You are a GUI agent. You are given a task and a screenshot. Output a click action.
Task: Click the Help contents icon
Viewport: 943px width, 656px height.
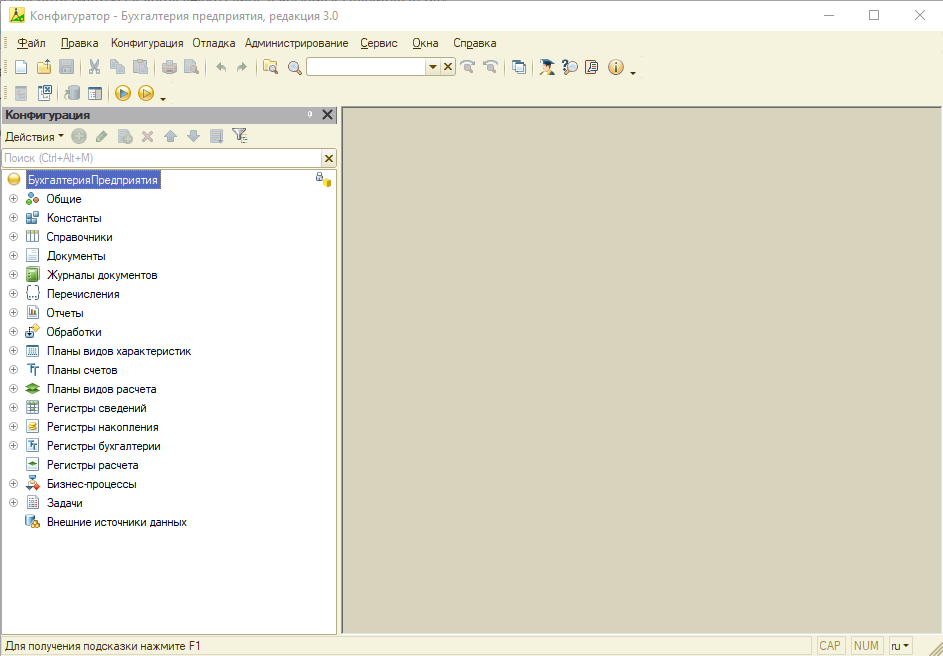pyautogui.click(x=592, y=67)
